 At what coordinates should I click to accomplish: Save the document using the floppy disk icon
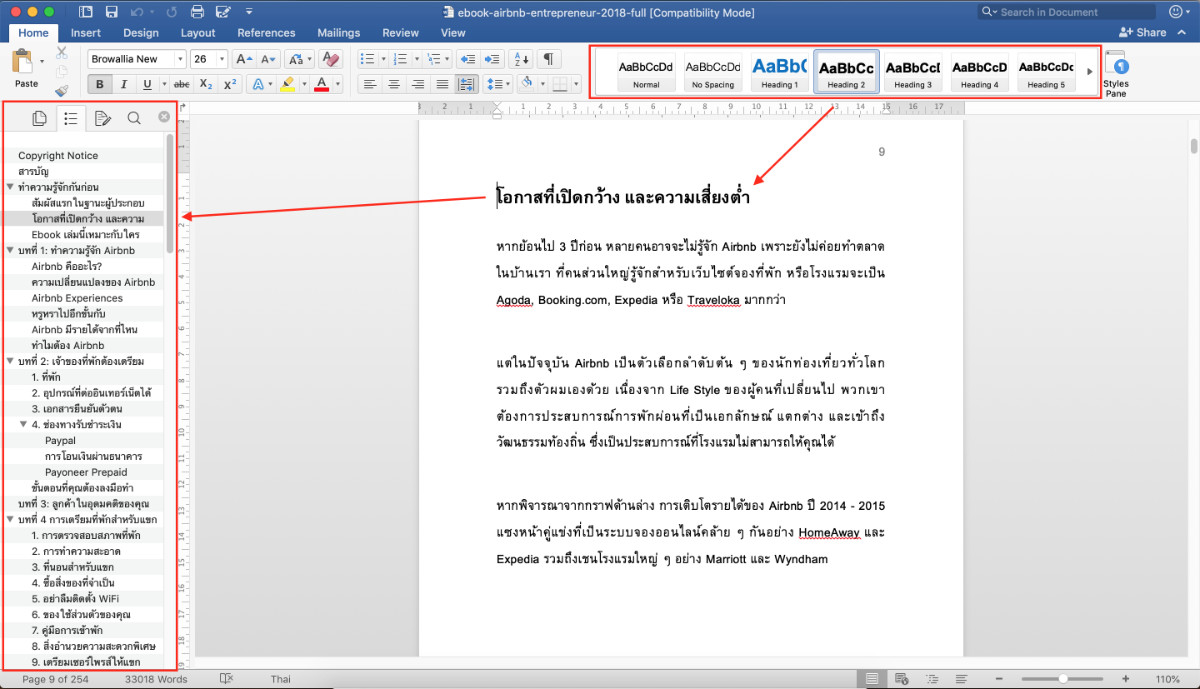tap(111, 12)
